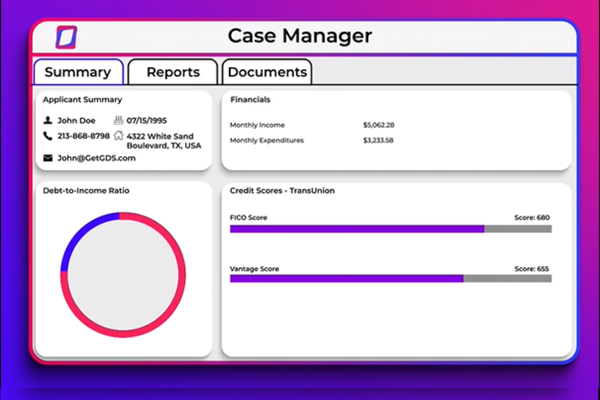Click the FICO Score: 680 label
Image resolution: width=600 pixels, height=400 pixels.
pos(531,217)
